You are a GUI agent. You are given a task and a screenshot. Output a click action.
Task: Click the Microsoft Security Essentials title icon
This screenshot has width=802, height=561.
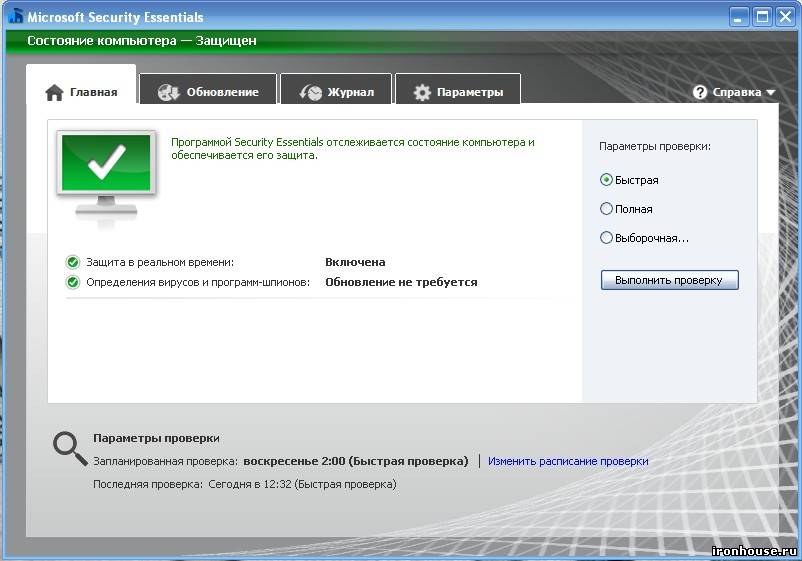[16, 16]
